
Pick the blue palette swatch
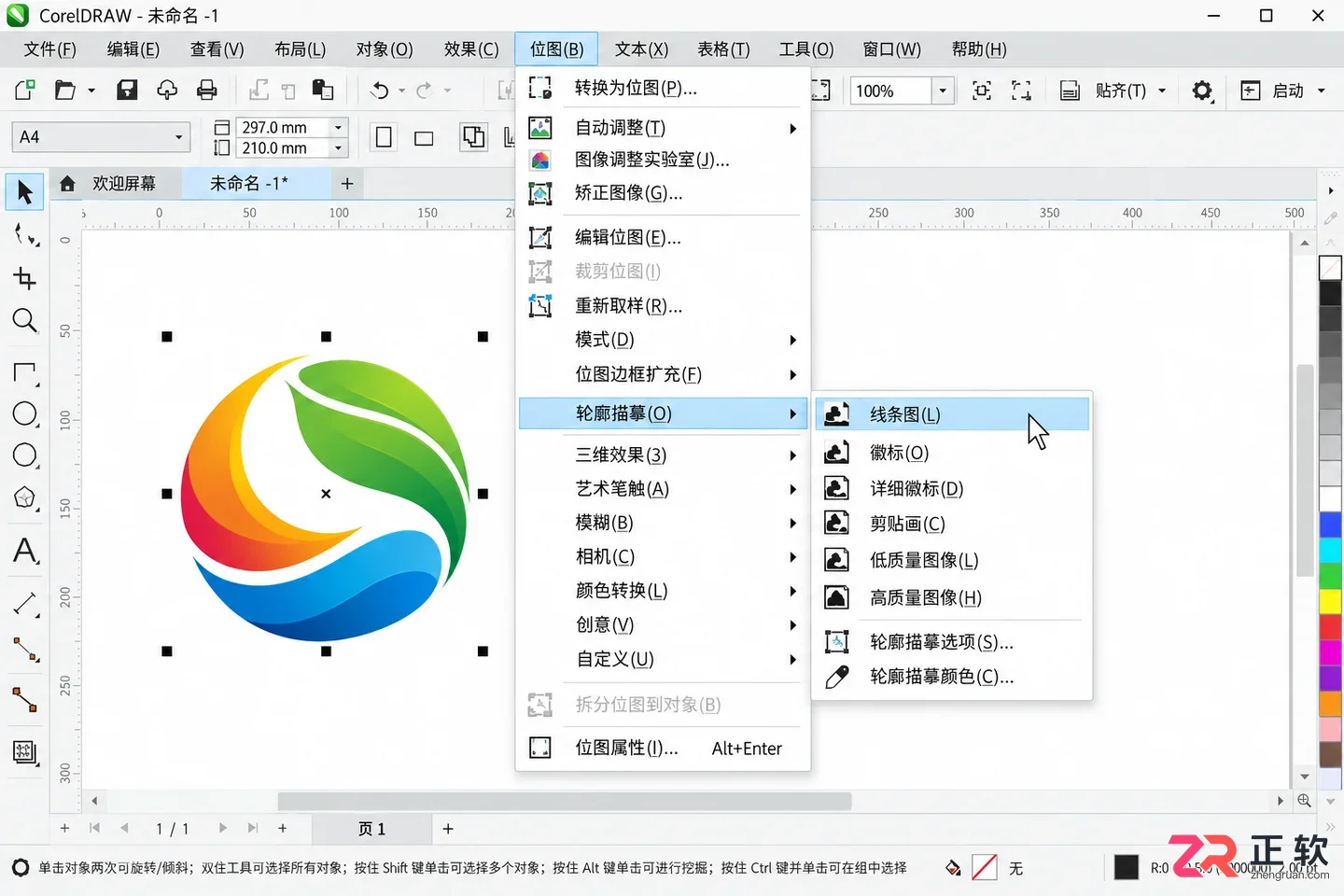(1330, 525)
